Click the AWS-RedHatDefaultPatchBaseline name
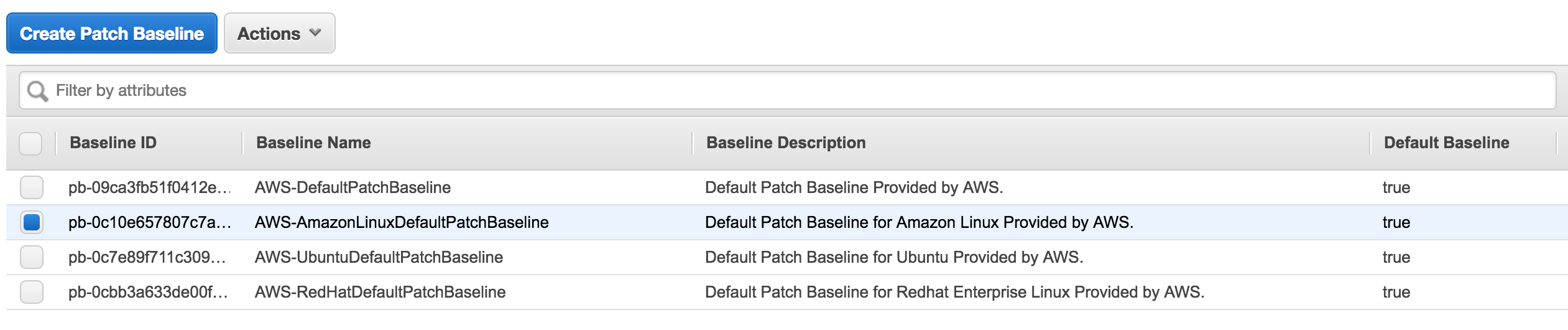Image resolution: width=1568 pixels, height=330 pixels. [x=380, y=293]
